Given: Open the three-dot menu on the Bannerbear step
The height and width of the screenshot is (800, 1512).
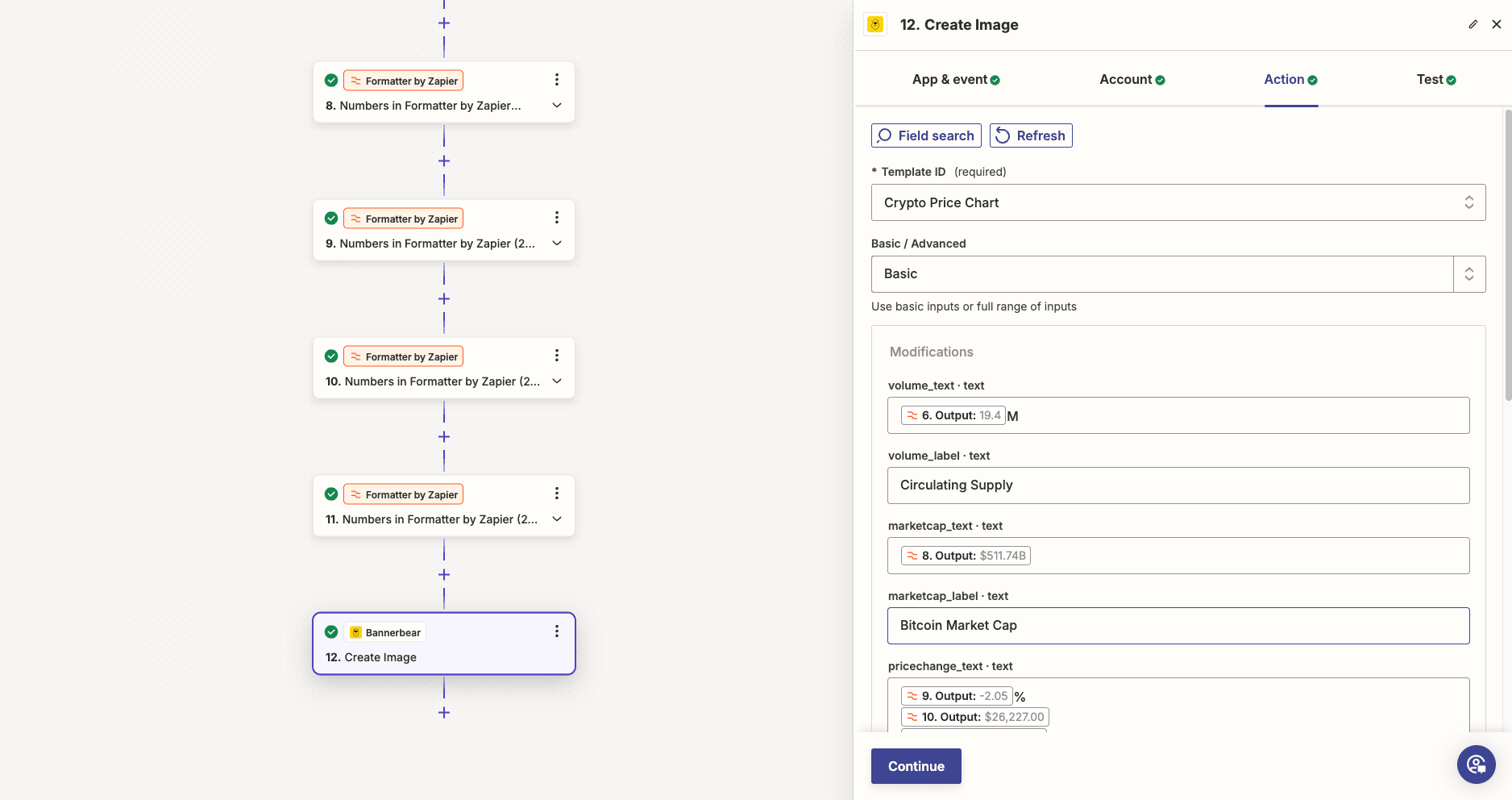Looking at the screenshot, I should 556,631.
